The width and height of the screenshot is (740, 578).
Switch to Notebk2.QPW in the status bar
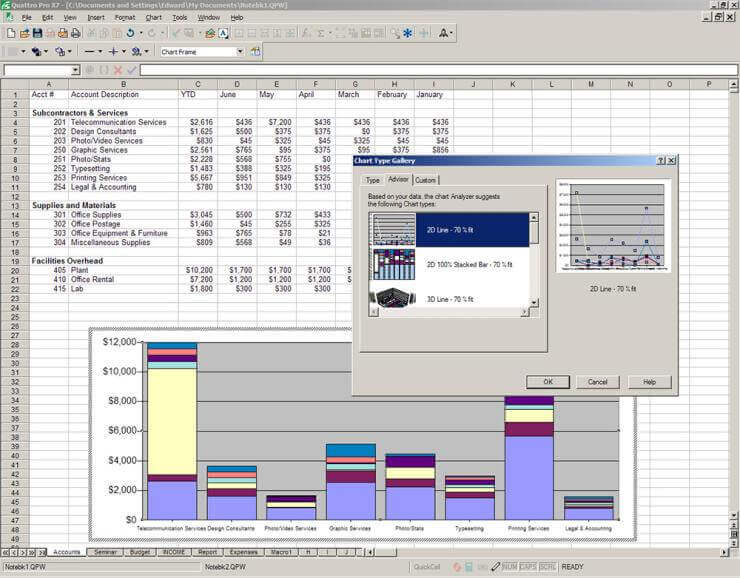[225, 567]
